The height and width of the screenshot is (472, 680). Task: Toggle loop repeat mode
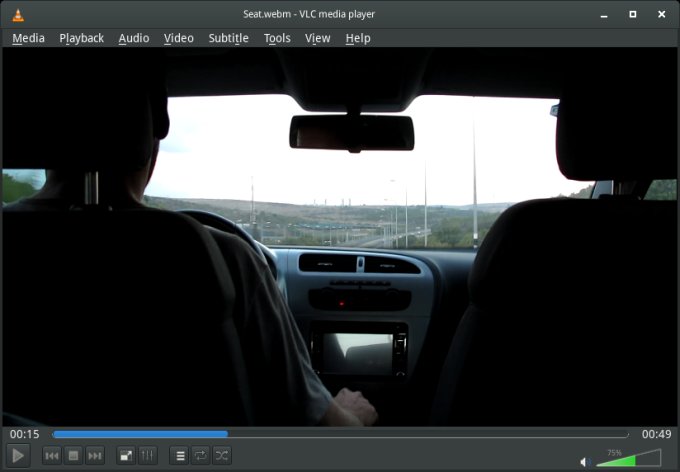[x=200, y=456]
